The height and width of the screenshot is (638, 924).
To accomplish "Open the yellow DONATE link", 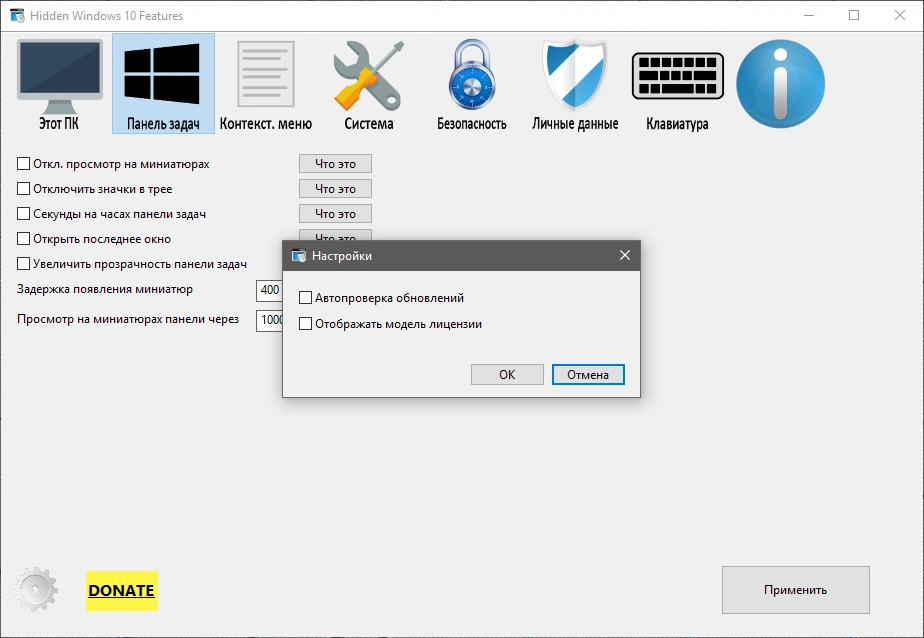I will click(x=121, y=590).
